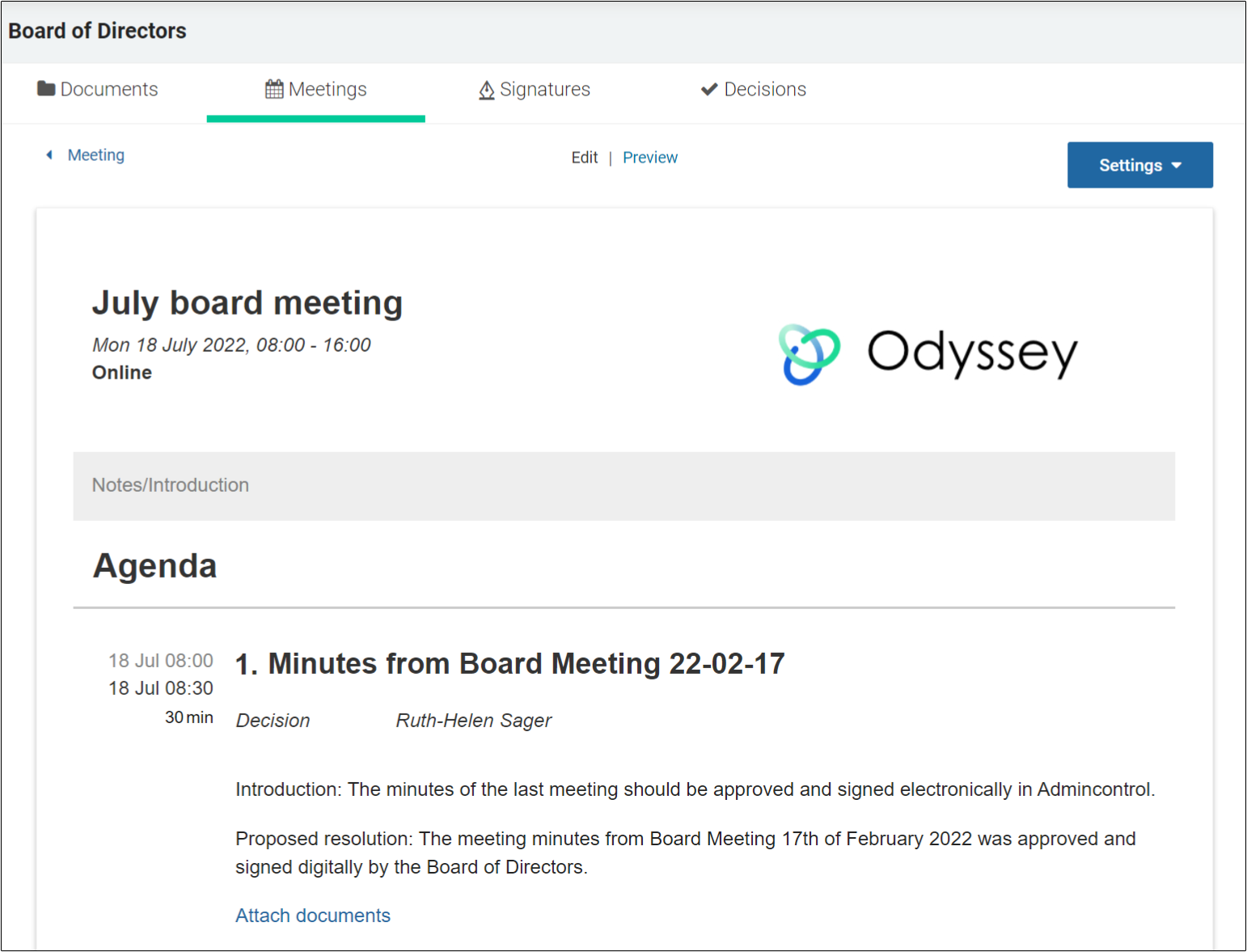Click the Decisions checkmark icon
The height and width of the screenshot is (952, 1247).
pyautogui.click(x=709, y=89)
